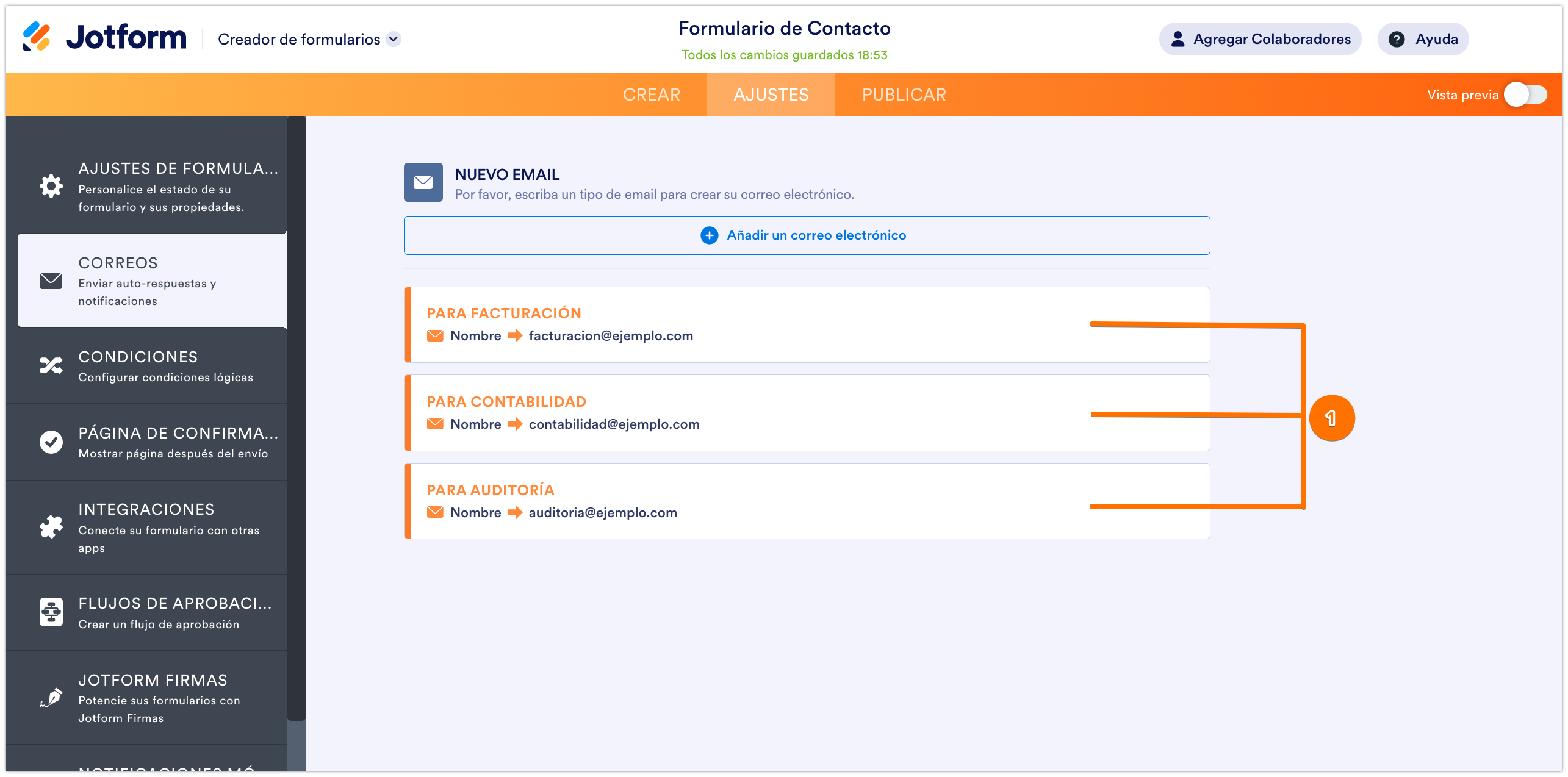Toggle the Vista previa switch

[x=1525, y=95]
